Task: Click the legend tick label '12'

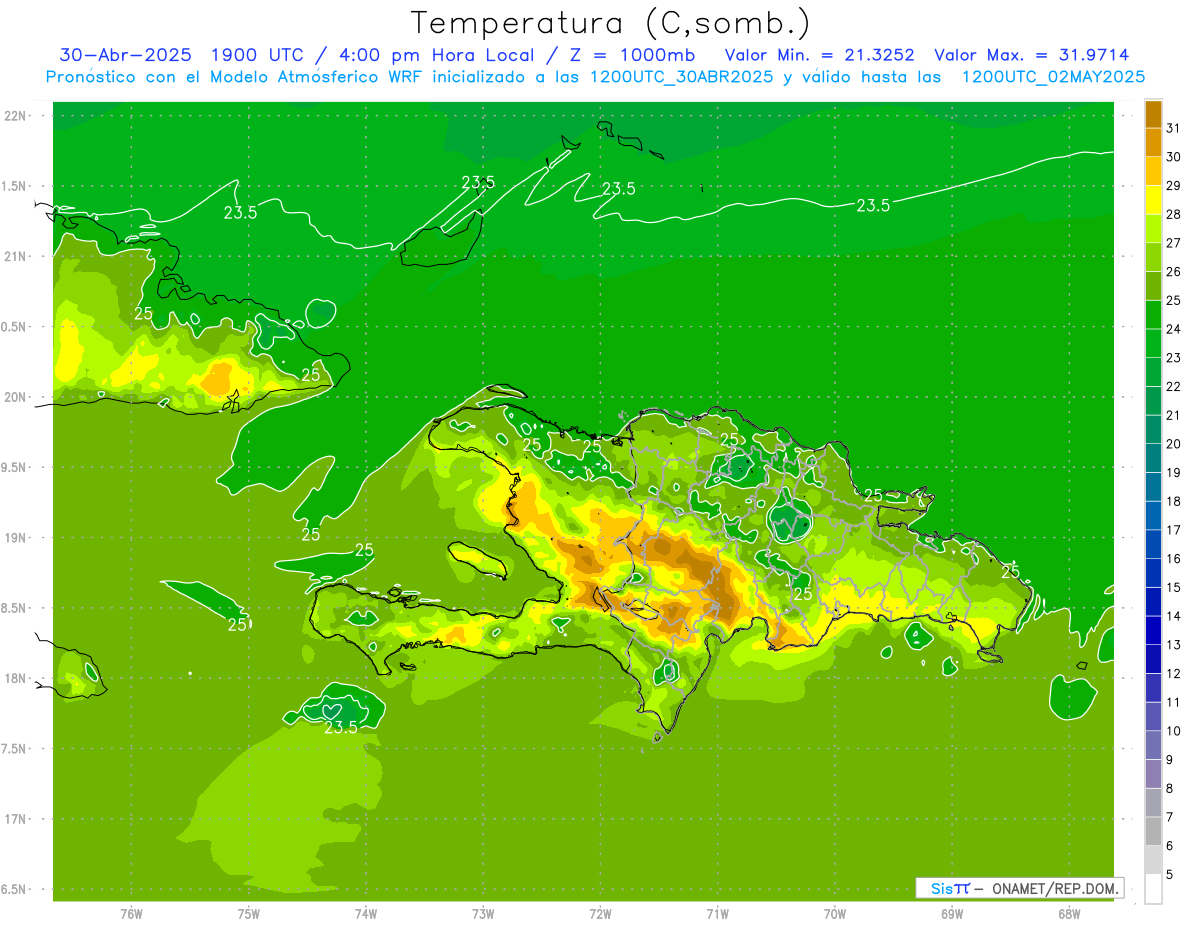Action: point(1172,674)
